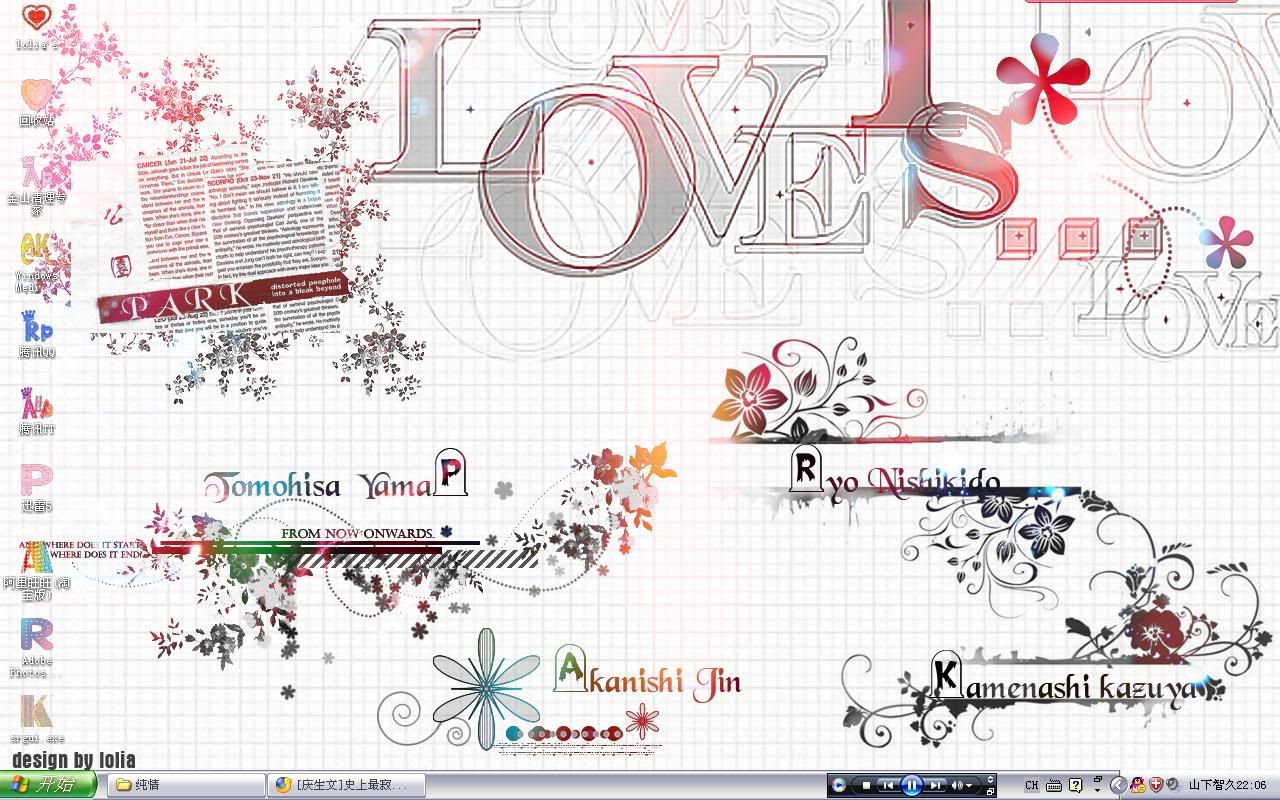The width and height of the screenshot is (1280, 800).
Task: Switch to the [庆生文] browser taskbar window
Action: [x=347, y=785]
